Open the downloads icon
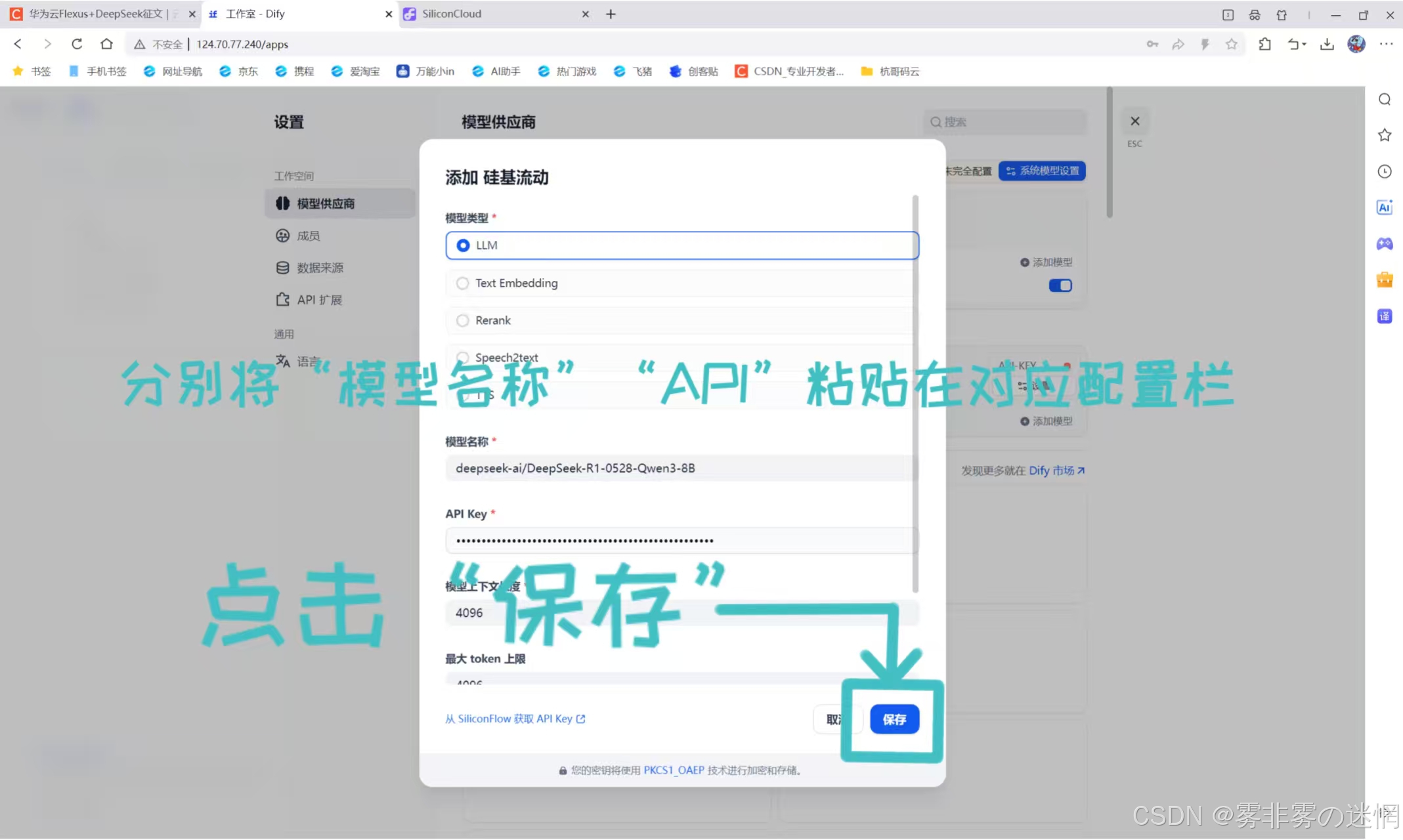The height and width of the screenshot is (840, 1403). tap(1327, 44)
